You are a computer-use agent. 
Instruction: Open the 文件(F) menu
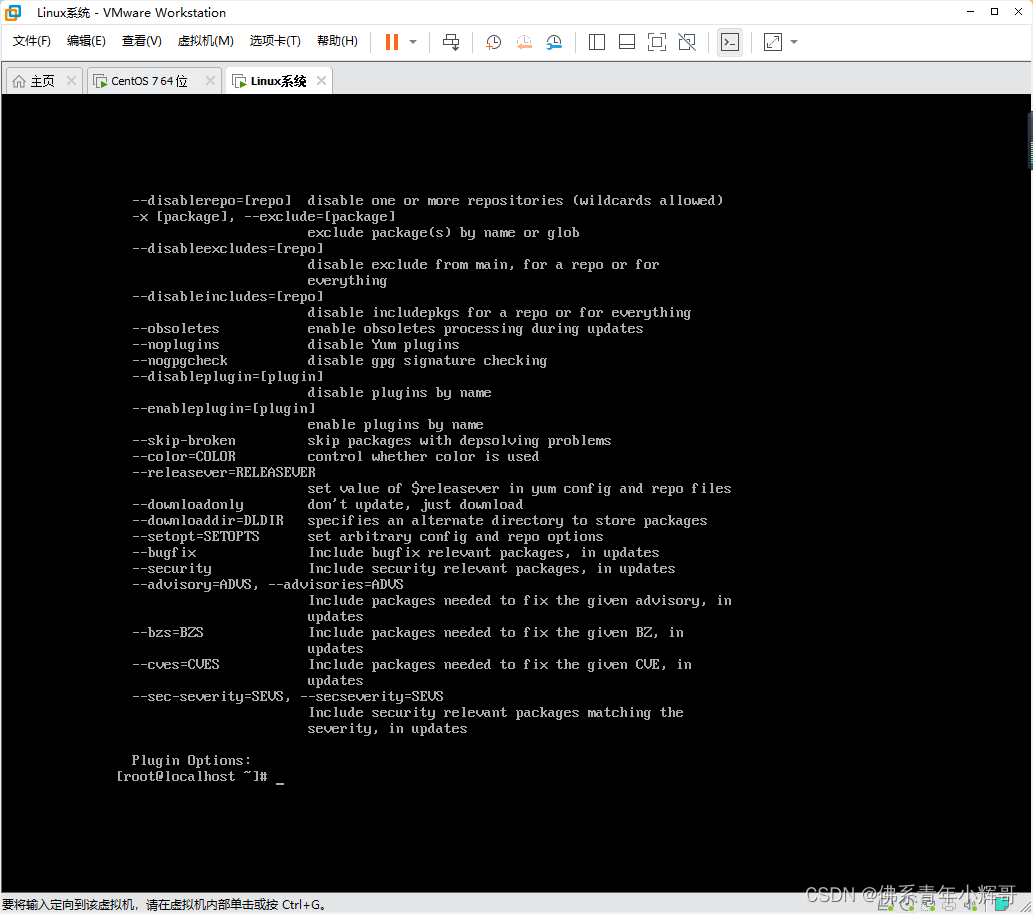(32, 41)
